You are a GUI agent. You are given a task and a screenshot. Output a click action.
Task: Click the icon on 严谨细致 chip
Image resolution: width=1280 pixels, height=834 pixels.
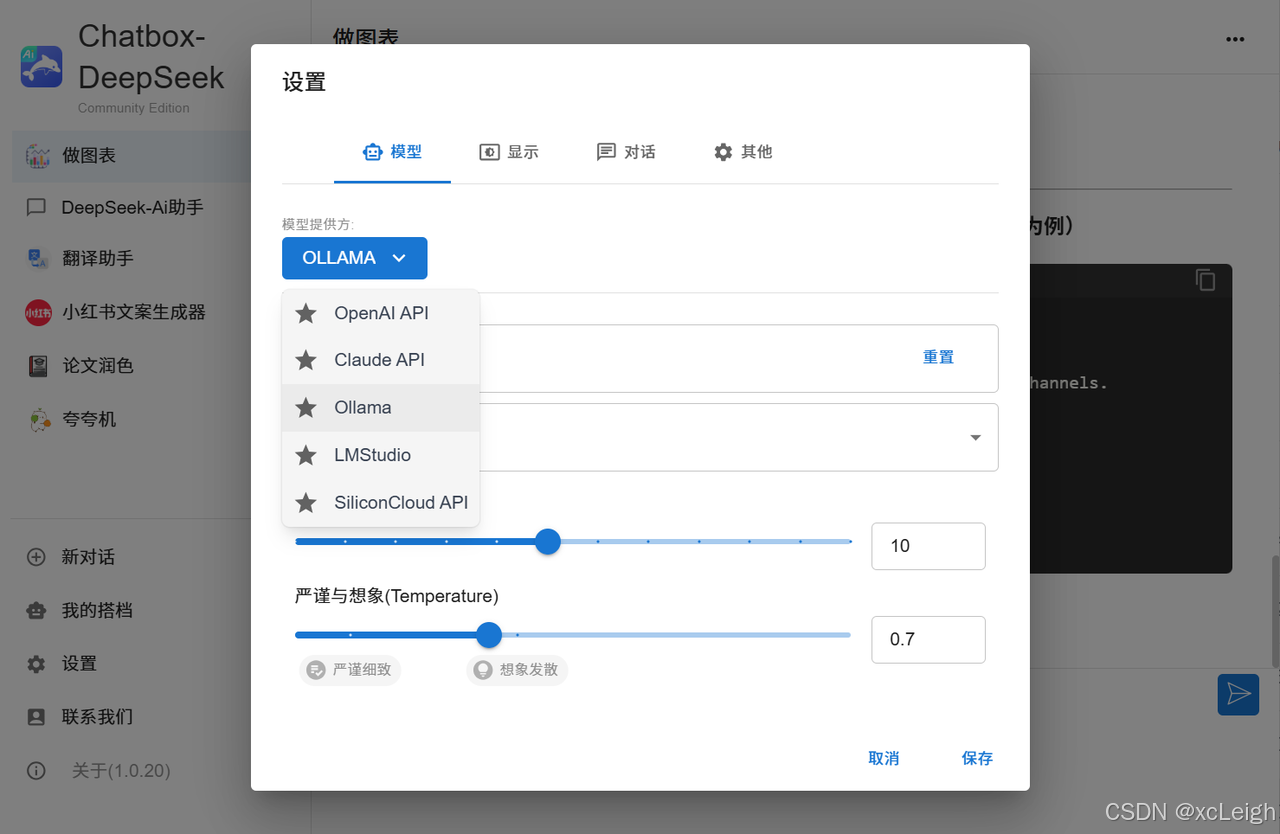click(x=316, y=670)
